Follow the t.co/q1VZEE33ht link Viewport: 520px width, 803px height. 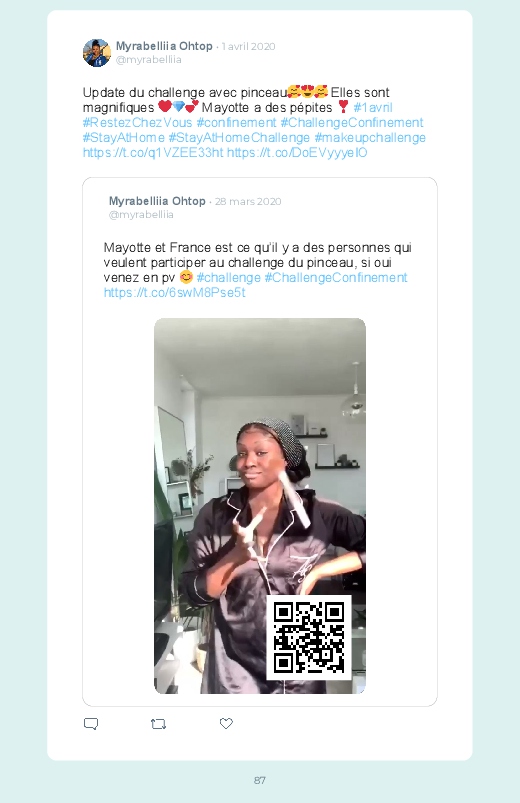(153, 153)
